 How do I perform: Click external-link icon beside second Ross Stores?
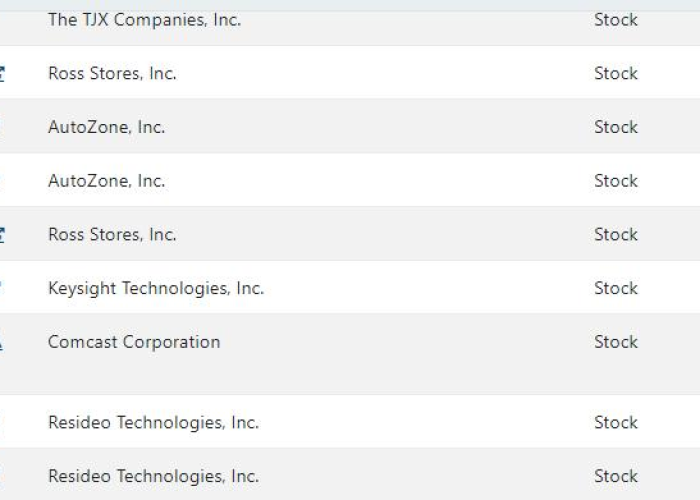[x=2, y=235]
